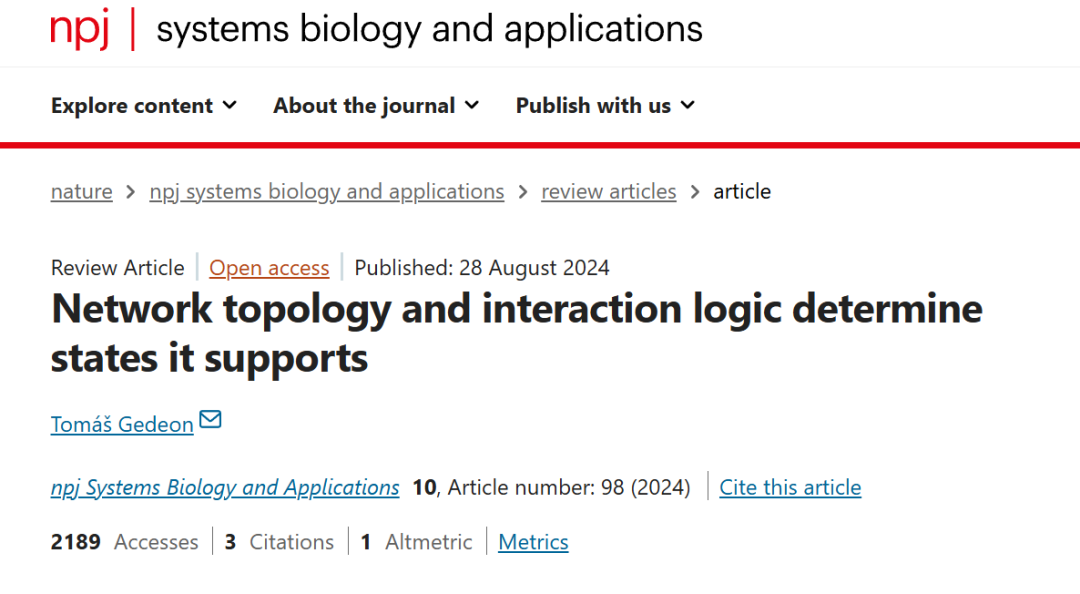Click the 3 Citations count

(x=279, y=542)
